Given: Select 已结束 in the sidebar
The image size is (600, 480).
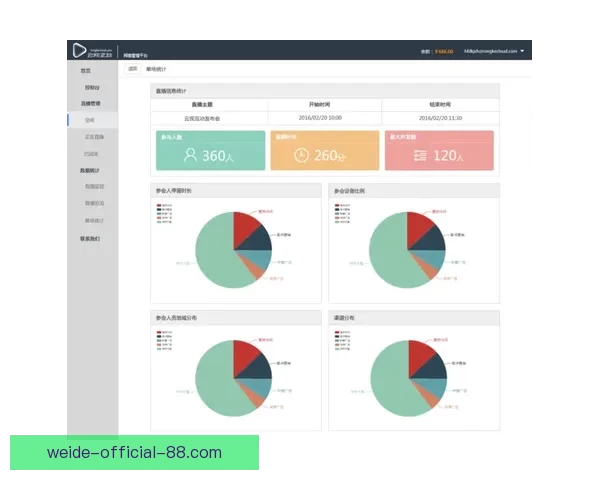Looking at the screenshot, I should point(92,154).
